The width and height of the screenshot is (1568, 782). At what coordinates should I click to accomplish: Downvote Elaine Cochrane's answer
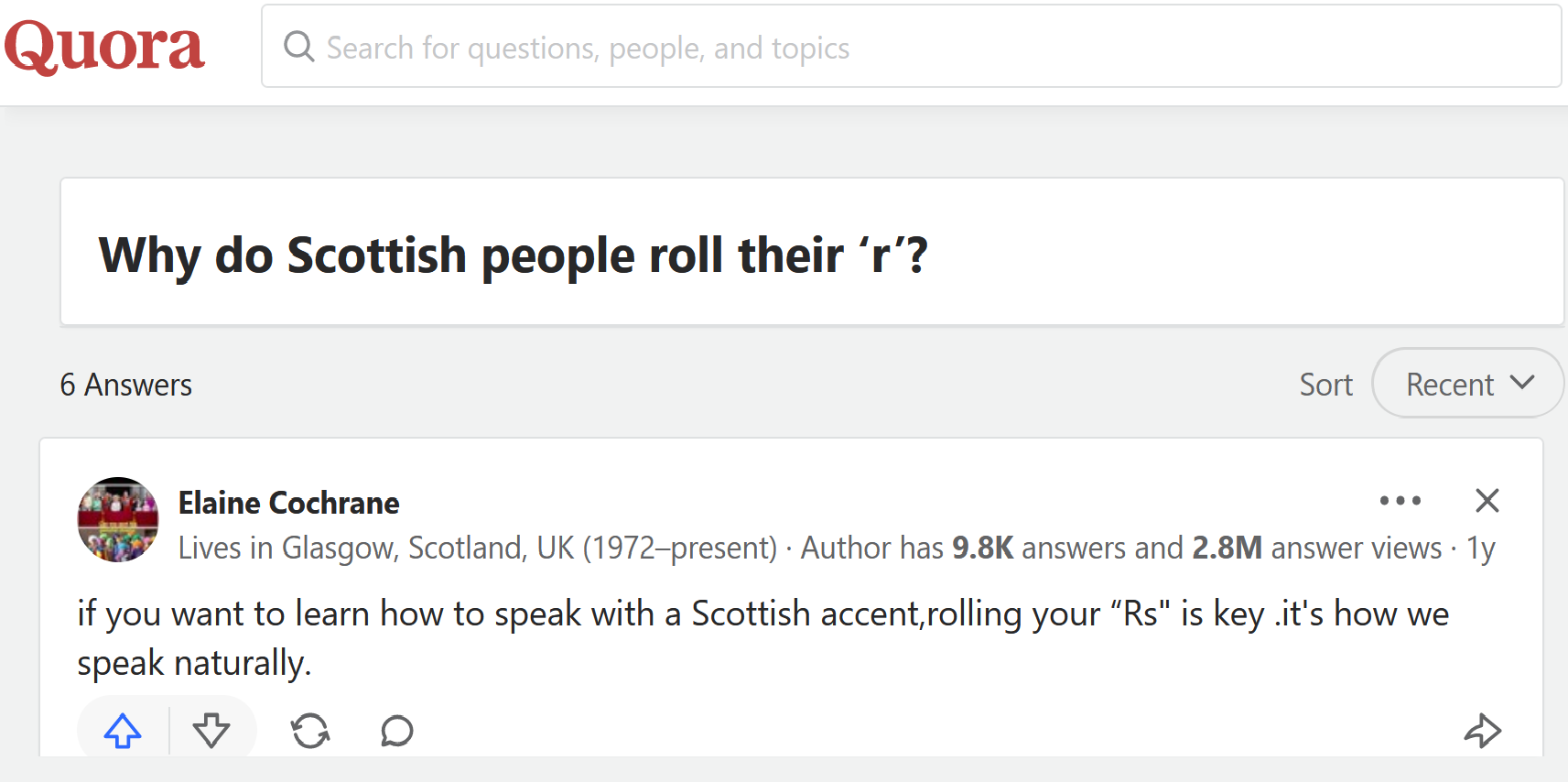[x=211, y=731]
